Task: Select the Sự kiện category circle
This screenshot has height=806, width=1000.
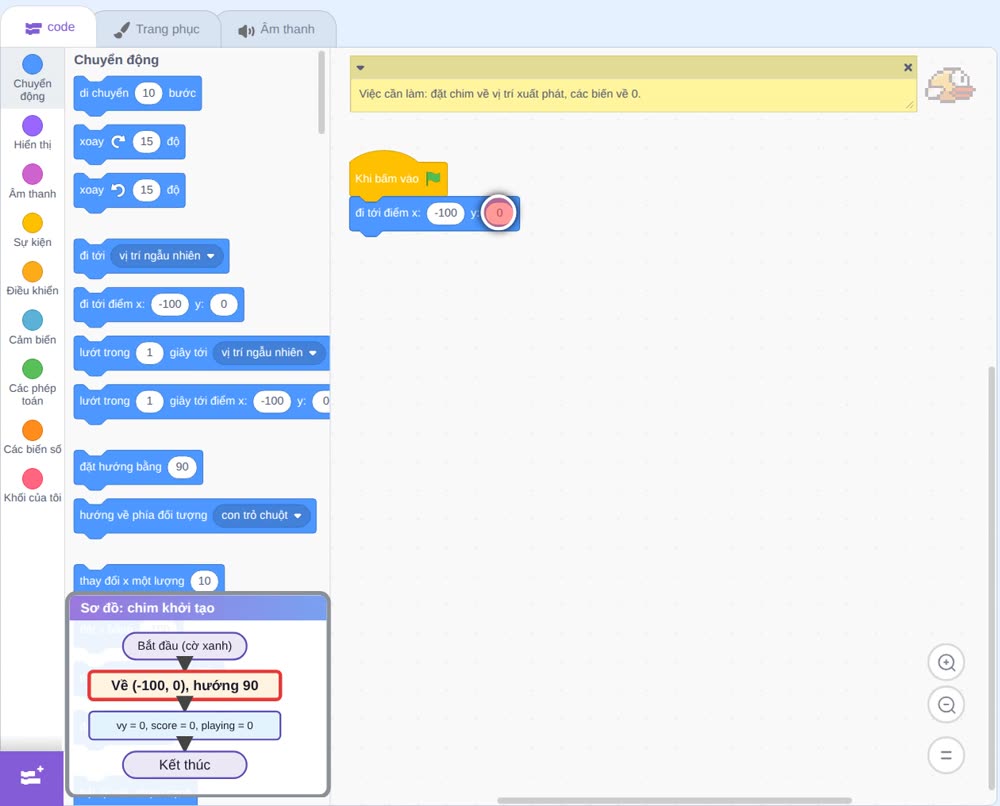Action: (x=33, y=223)
